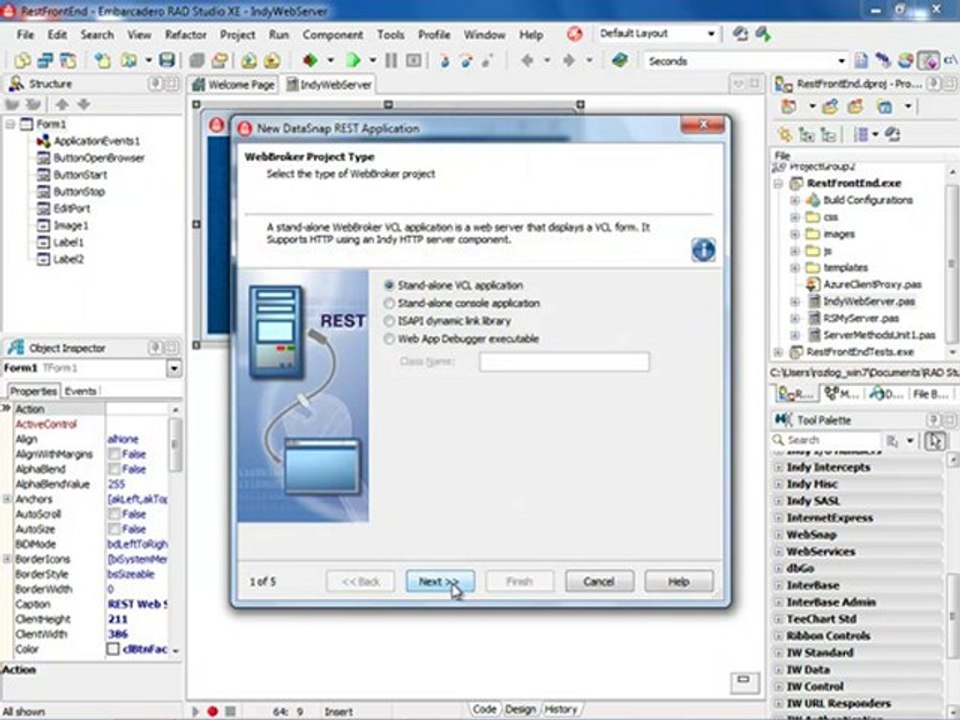This screenshot has width=960, height=720.
Task: Toggle the AutoSize False checkbox
Action: (114, 529)
